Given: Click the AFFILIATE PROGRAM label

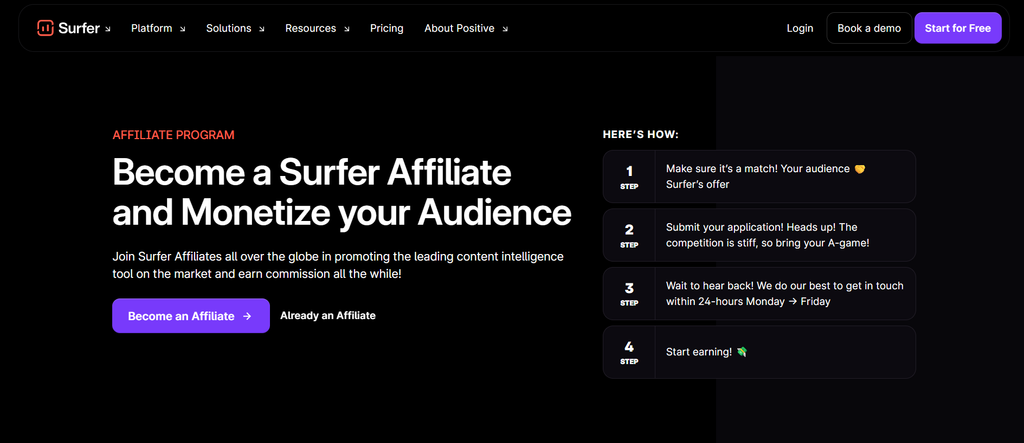Looking at the screenshot, I should [174, 135].
